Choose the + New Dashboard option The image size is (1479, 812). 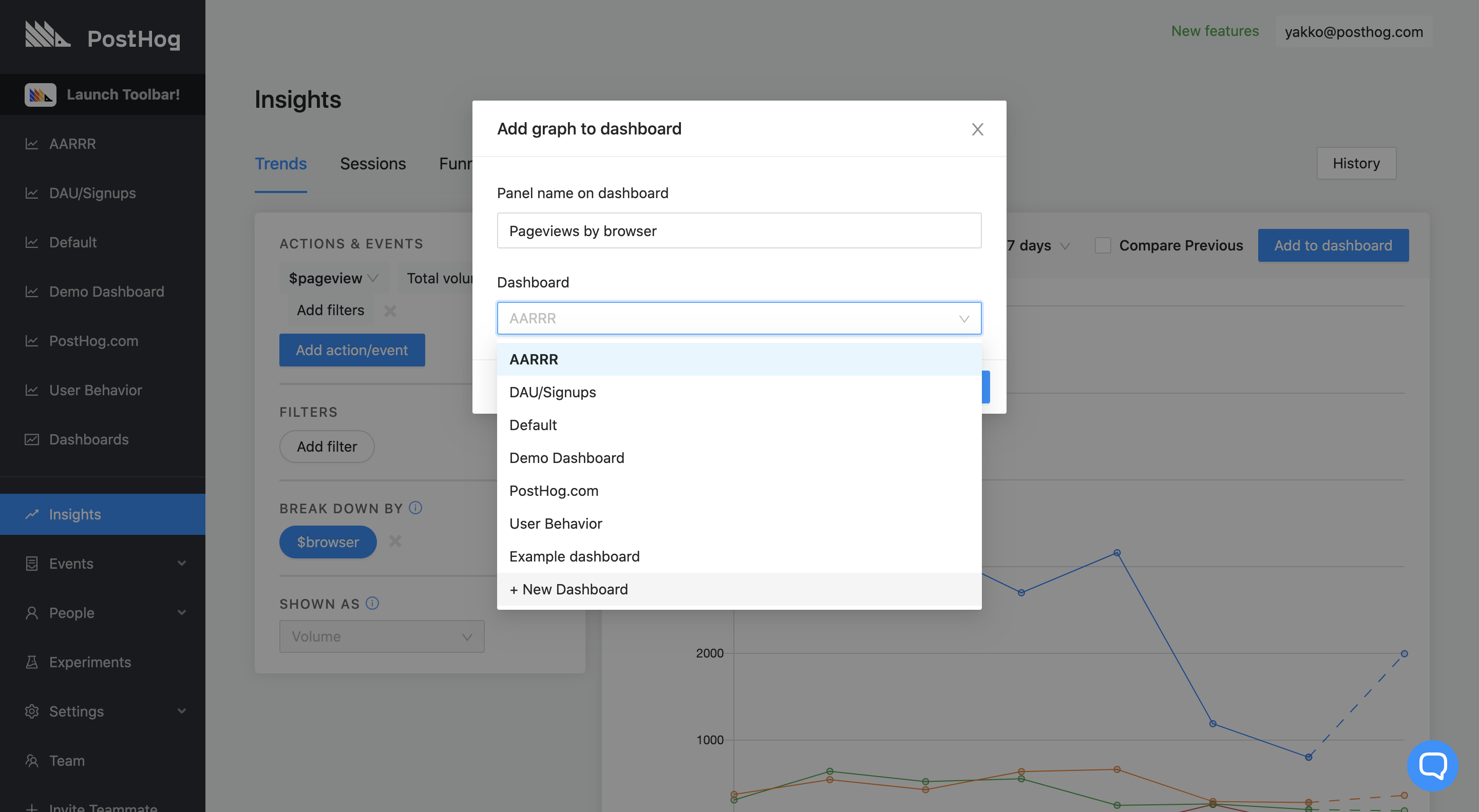coord(568,589)
